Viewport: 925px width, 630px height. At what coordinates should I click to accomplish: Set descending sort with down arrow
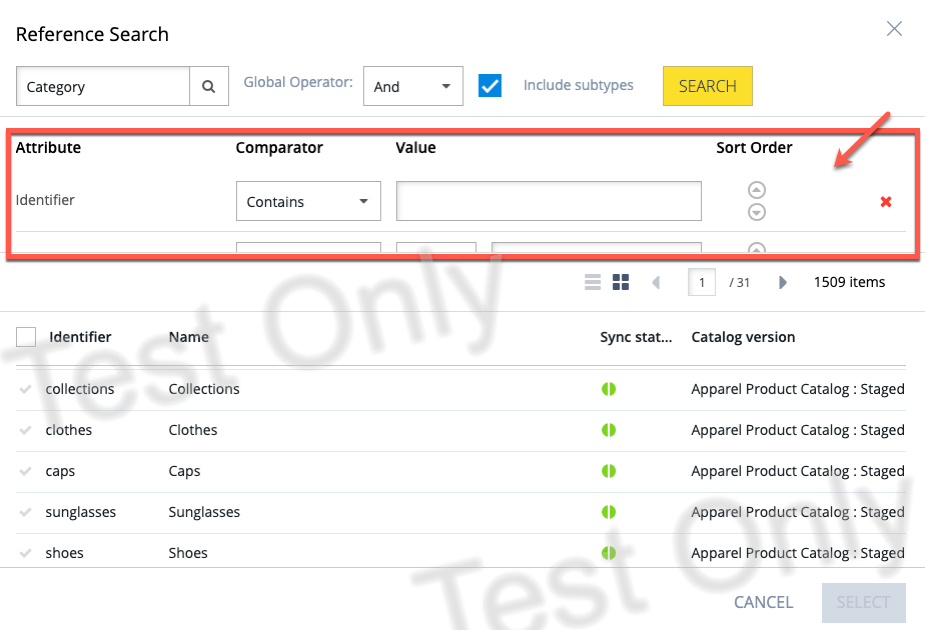(756, 212)
